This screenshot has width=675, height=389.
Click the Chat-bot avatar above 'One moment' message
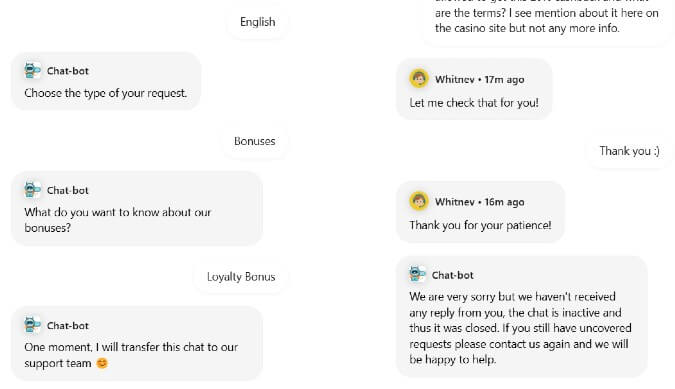(x=32, y=325)
